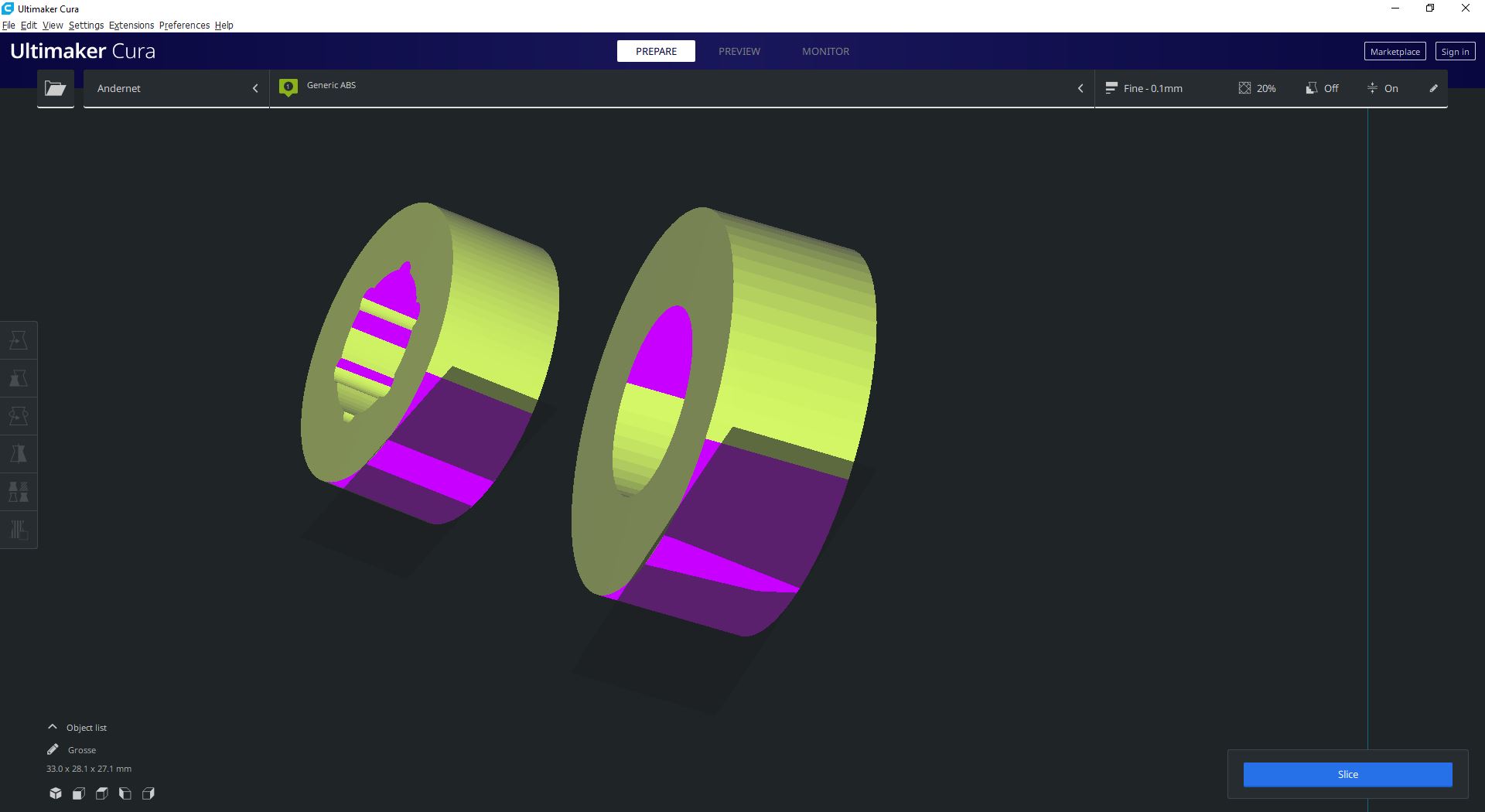
Task: Click the support Off icon
Action: (1311, 88)
